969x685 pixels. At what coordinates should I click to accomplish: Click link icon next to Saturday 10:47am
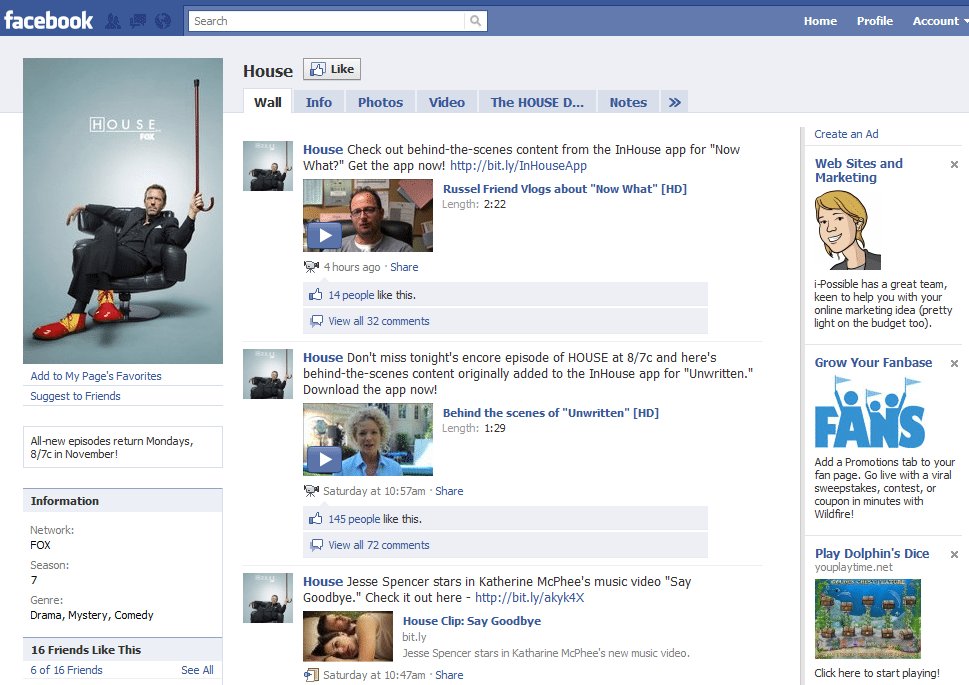click(x=311, y=675)
